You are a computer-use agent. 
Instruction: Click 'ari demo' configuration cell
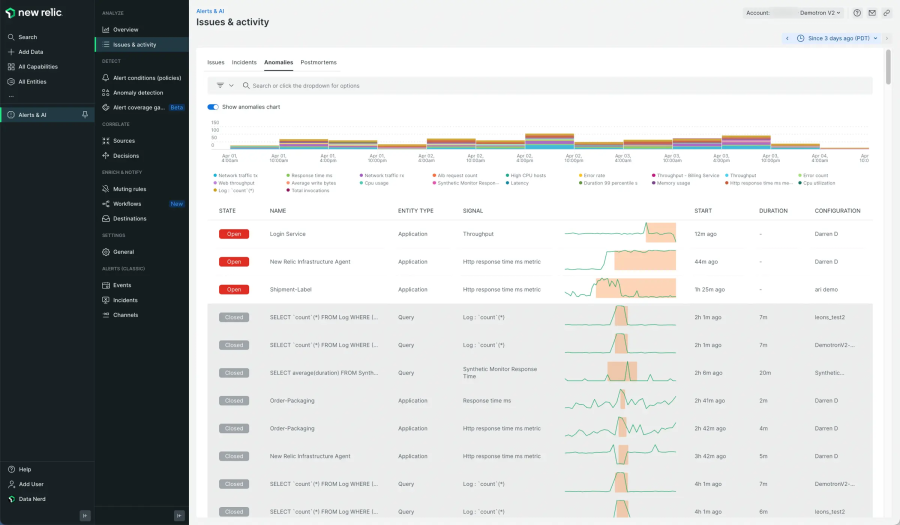tap(826, 290)
